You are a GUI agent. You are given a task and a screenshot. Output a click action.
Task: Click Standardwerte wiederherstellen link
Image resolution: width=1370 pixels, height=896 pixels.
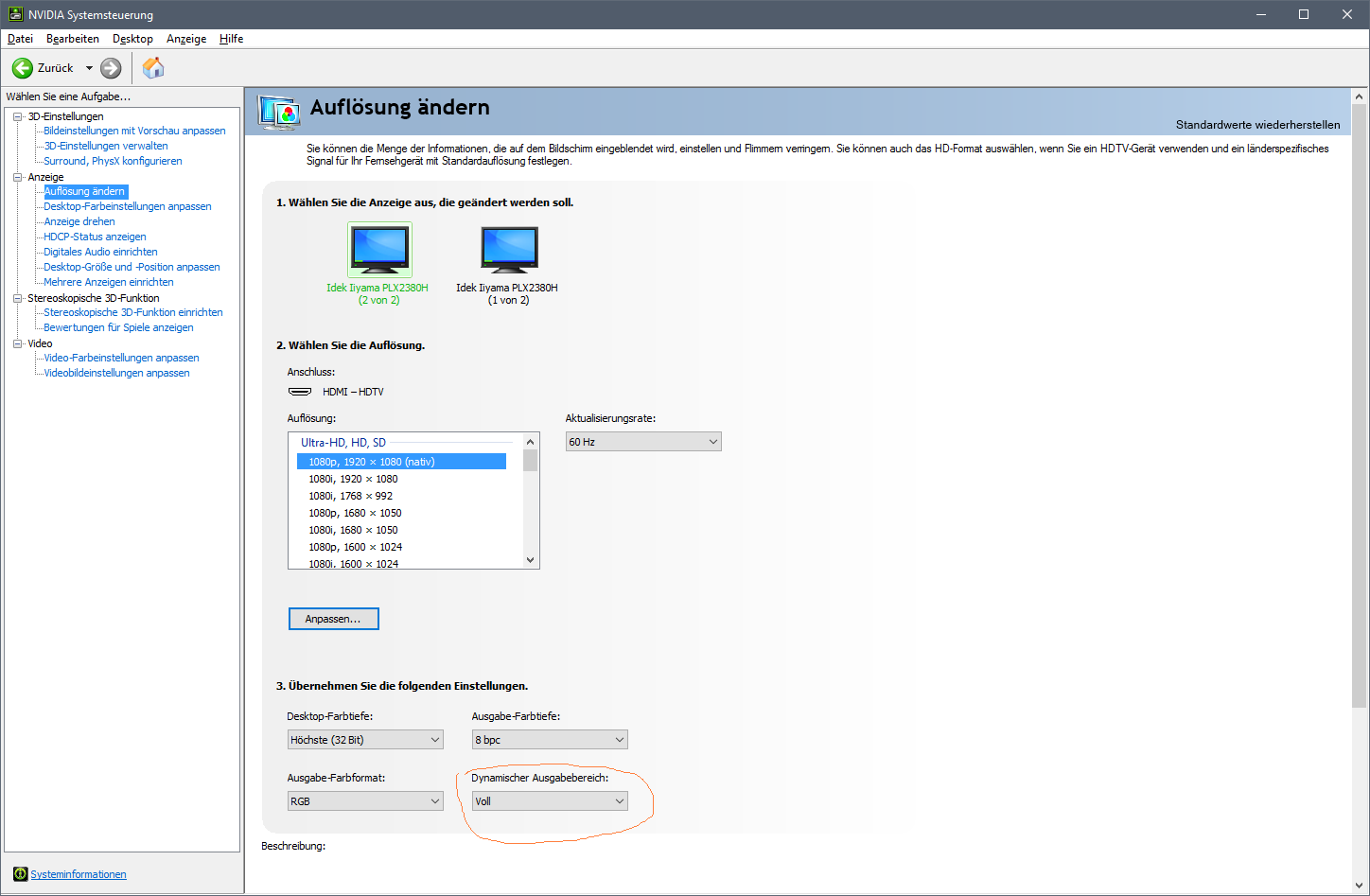pyautogui.click(x=1257, y=125)
